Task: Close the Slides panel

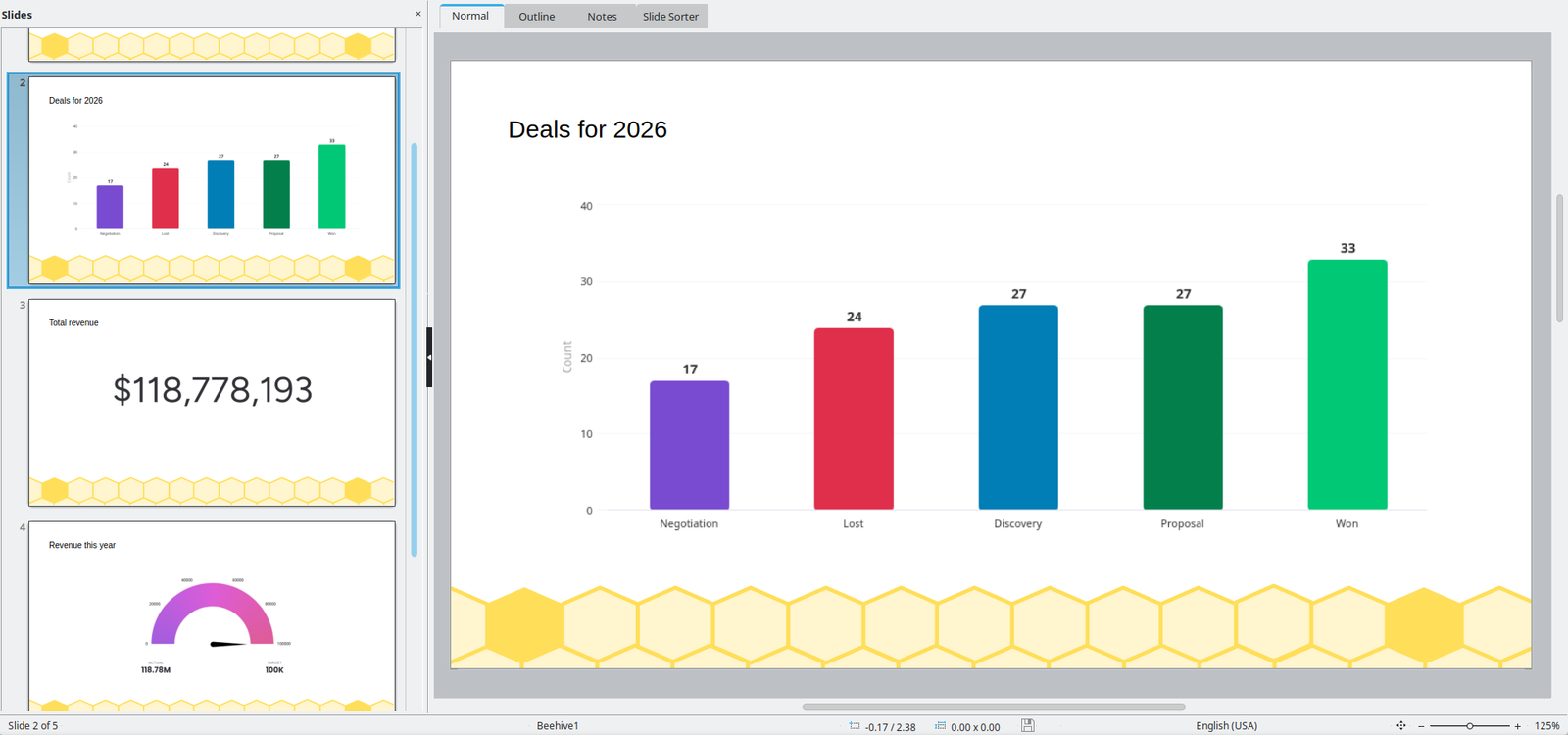Action: (x=418, y=14)
